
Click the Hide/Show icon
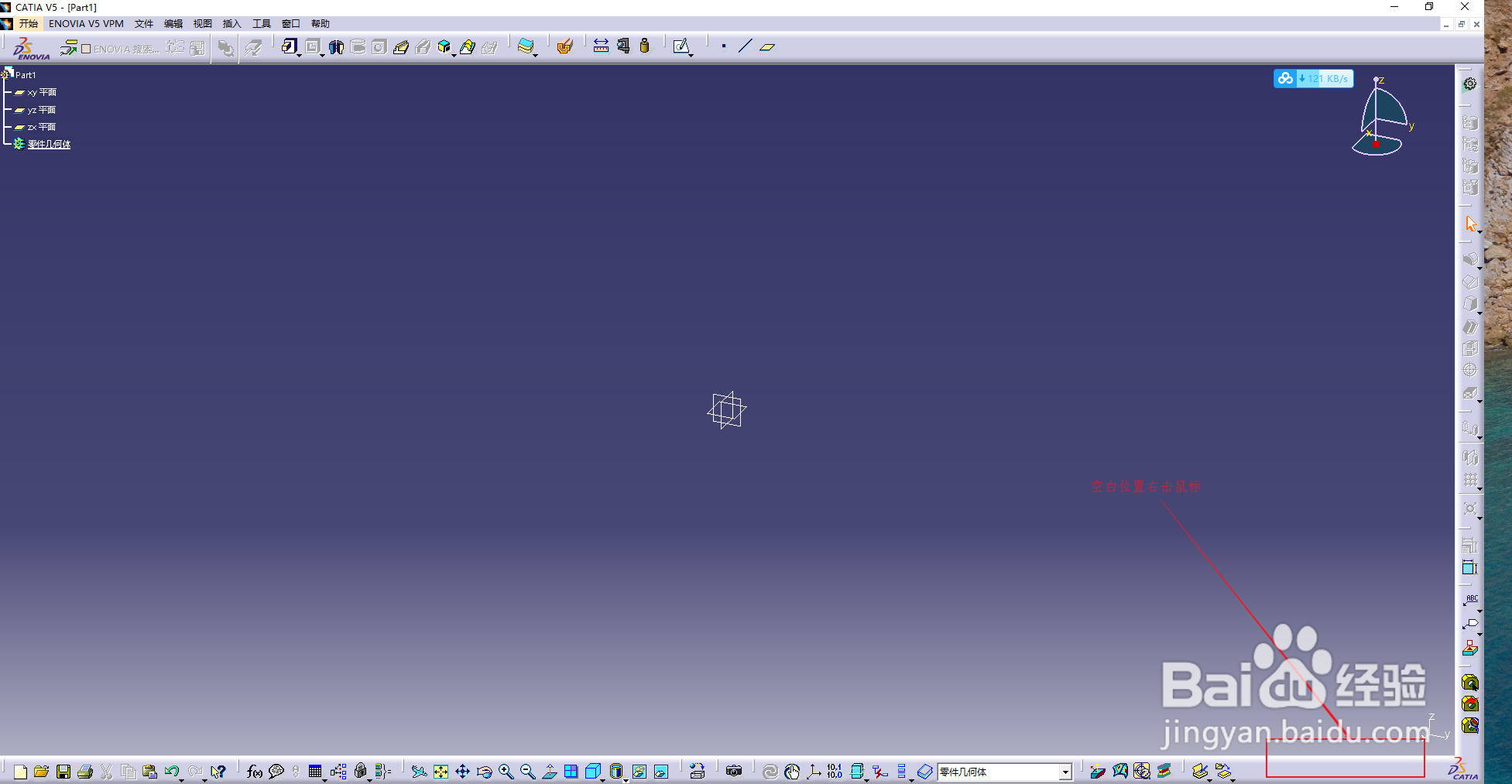pyautogui.click(x=639, y=772)
